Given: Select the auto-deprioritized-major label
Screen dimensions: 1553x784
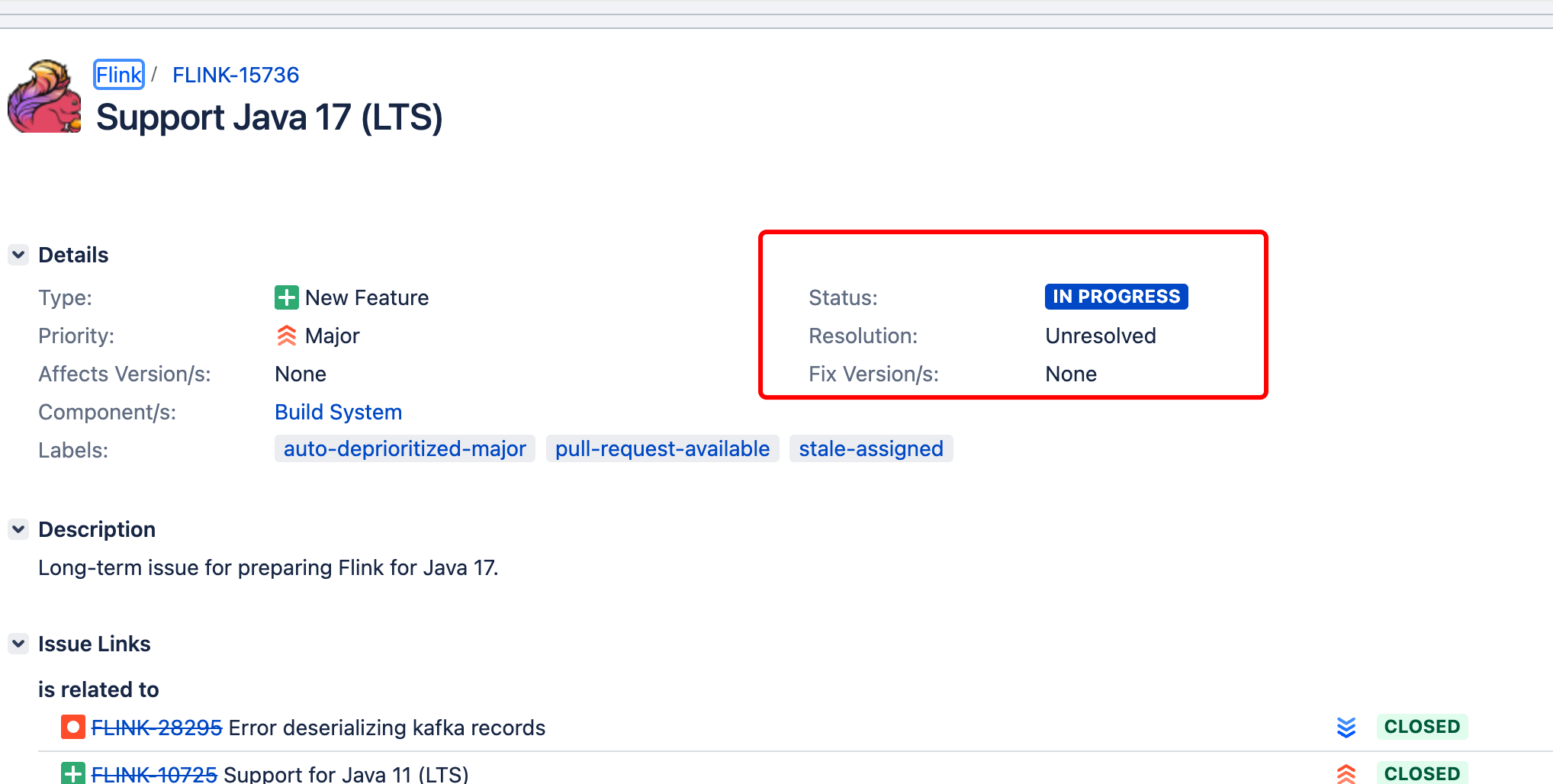Looking at the screenshot, I should (x=405, y=448).
